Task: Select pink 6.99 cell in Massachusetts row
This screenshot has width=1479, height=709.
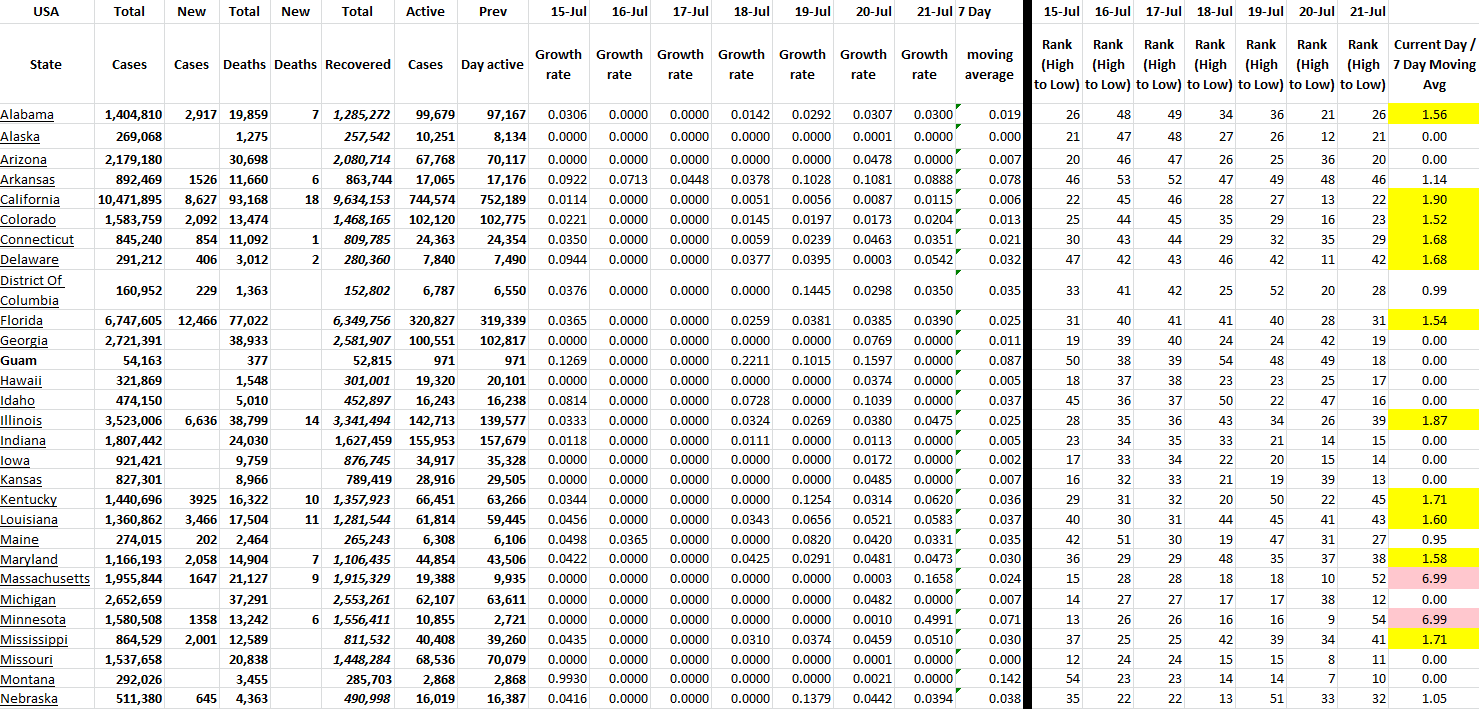Action: (1433, 579)
